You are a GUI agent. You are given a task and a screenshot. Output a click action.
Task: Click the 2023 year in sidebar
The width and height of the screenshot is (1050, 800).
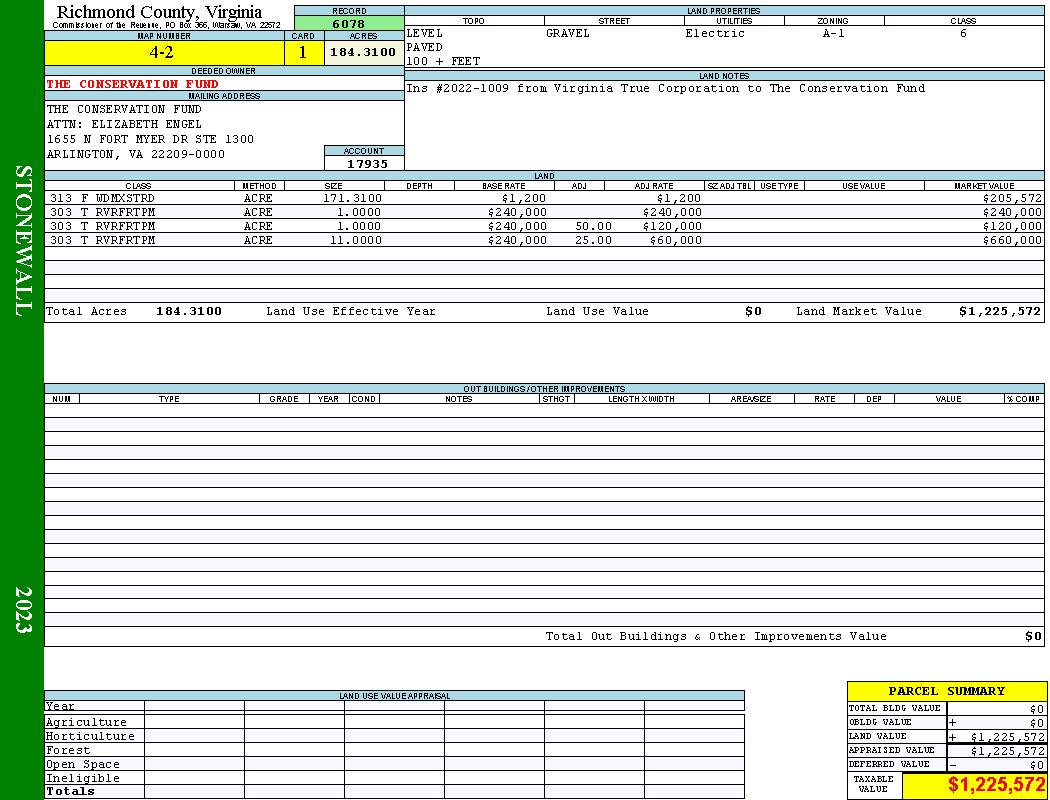[22, 610]
